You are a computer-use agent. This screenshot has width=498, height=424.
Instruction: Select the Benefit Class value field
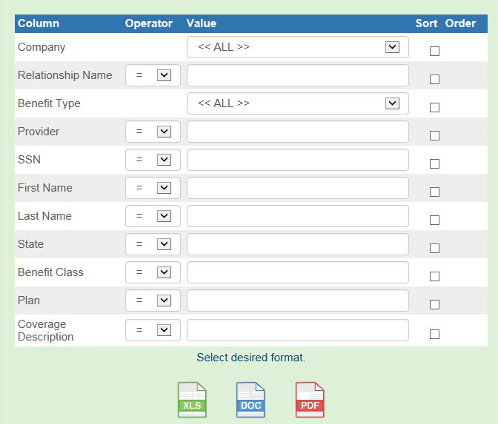[x=298, y=272]
